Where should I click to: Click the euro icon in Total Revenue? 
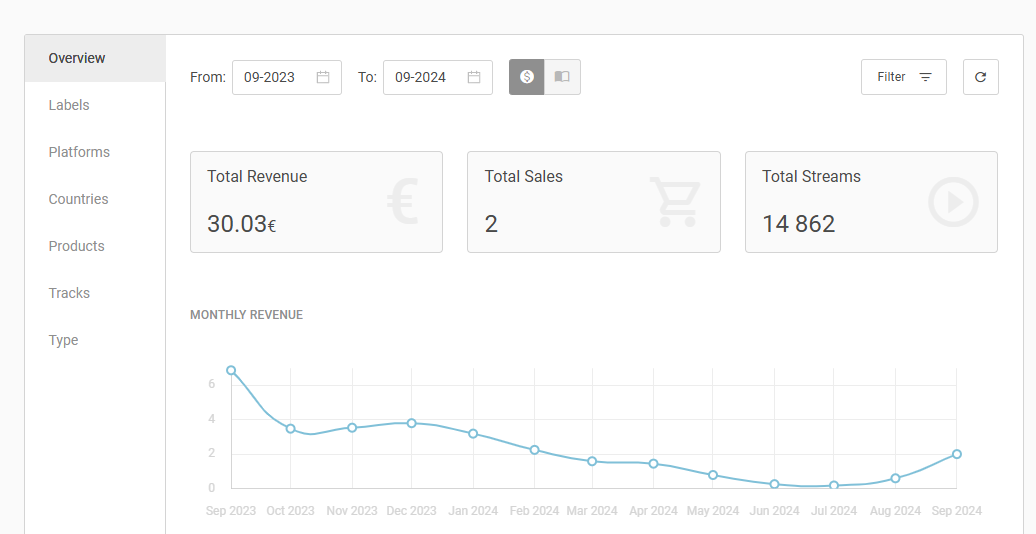[x=402, y=202]
